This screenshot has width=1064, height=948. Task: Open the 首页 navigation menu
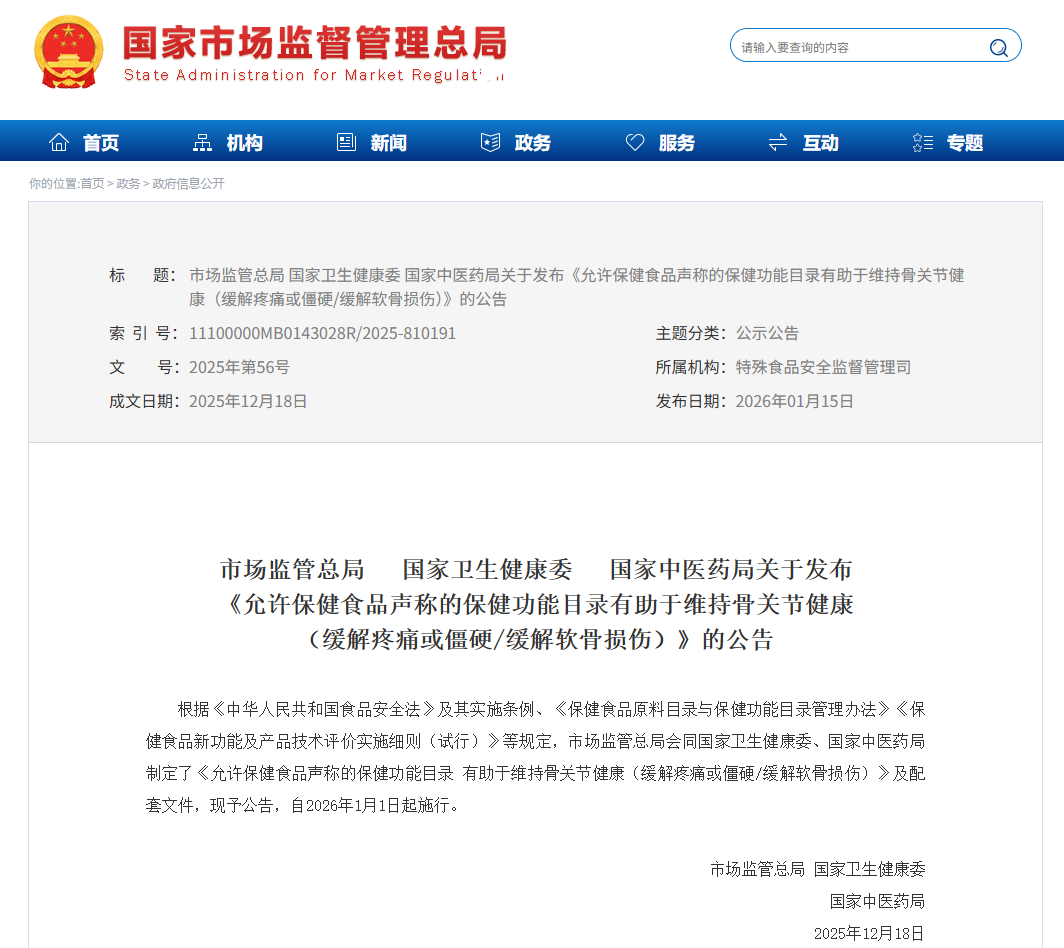coord(101,141)
